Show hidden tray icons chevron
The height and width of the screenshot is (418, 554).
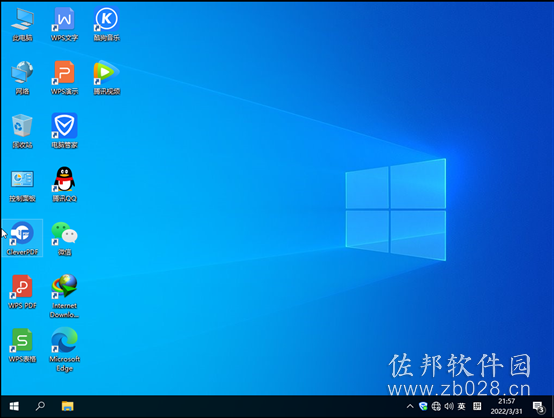click(x=410, y=406)
